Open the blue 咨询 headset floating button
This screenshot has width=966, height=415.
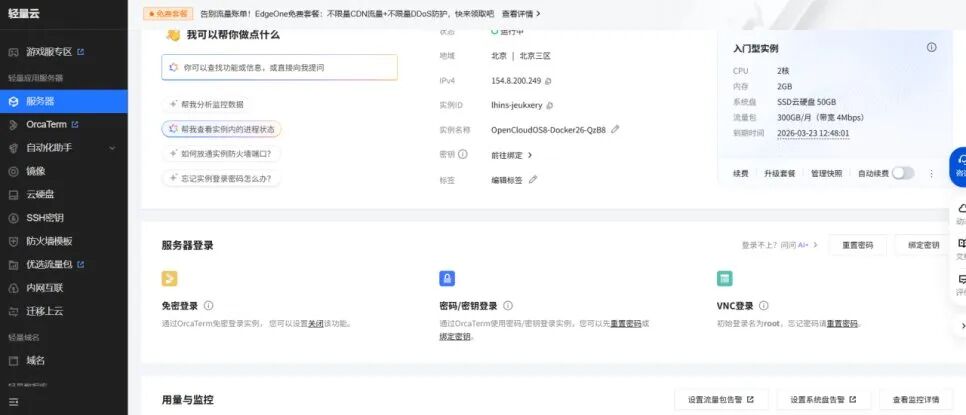tap(960, 167)
